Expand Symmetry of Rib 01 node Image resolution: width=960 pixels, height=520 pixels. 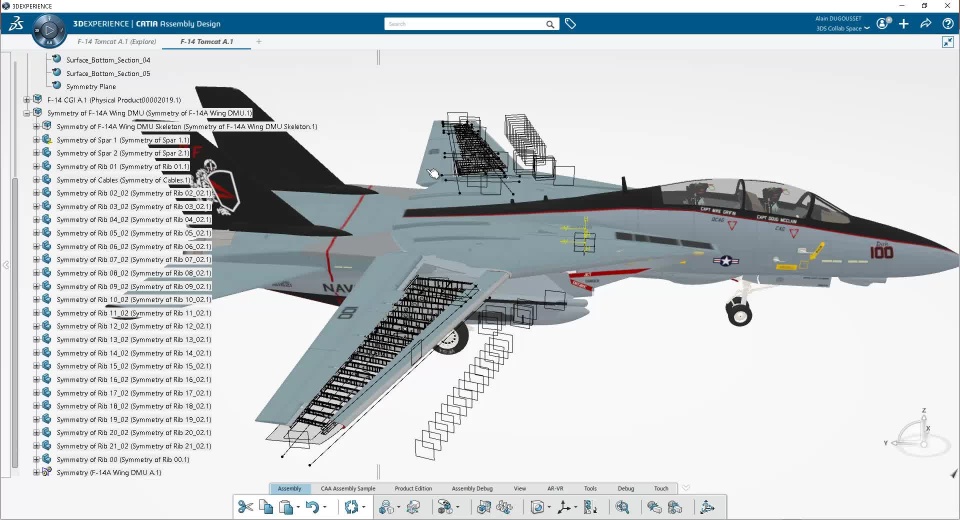(x=36, y=167)
